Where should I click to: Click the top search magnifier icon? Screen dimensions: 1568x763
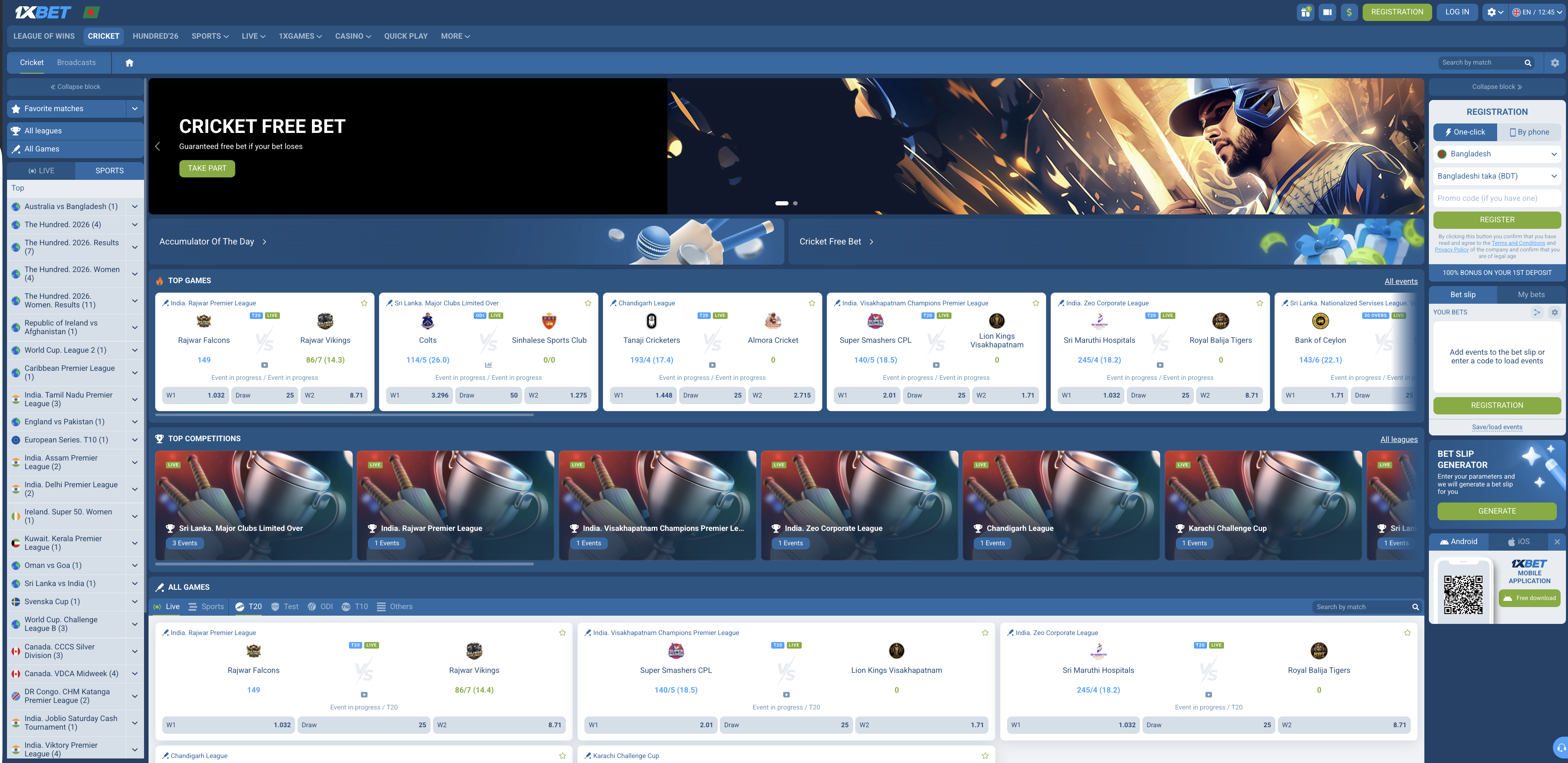point(1527,63)
